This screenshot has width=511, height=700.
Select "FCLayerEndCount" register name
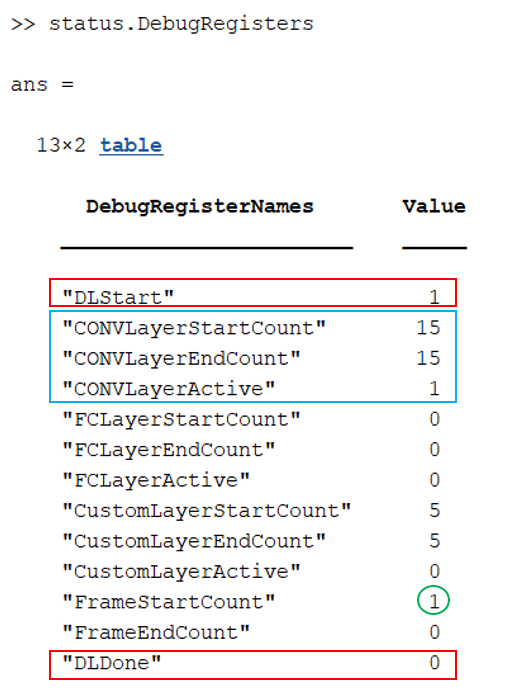(168, 450)
